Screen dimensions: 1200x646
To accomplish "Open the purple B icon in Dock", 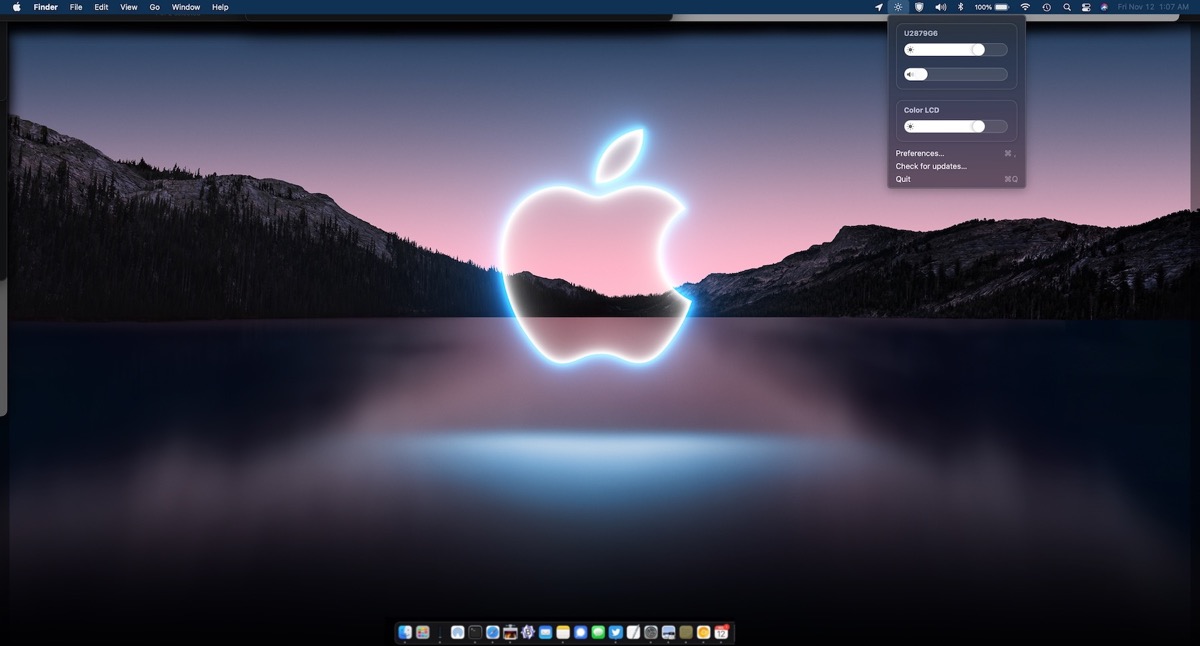I will [527, 632].
